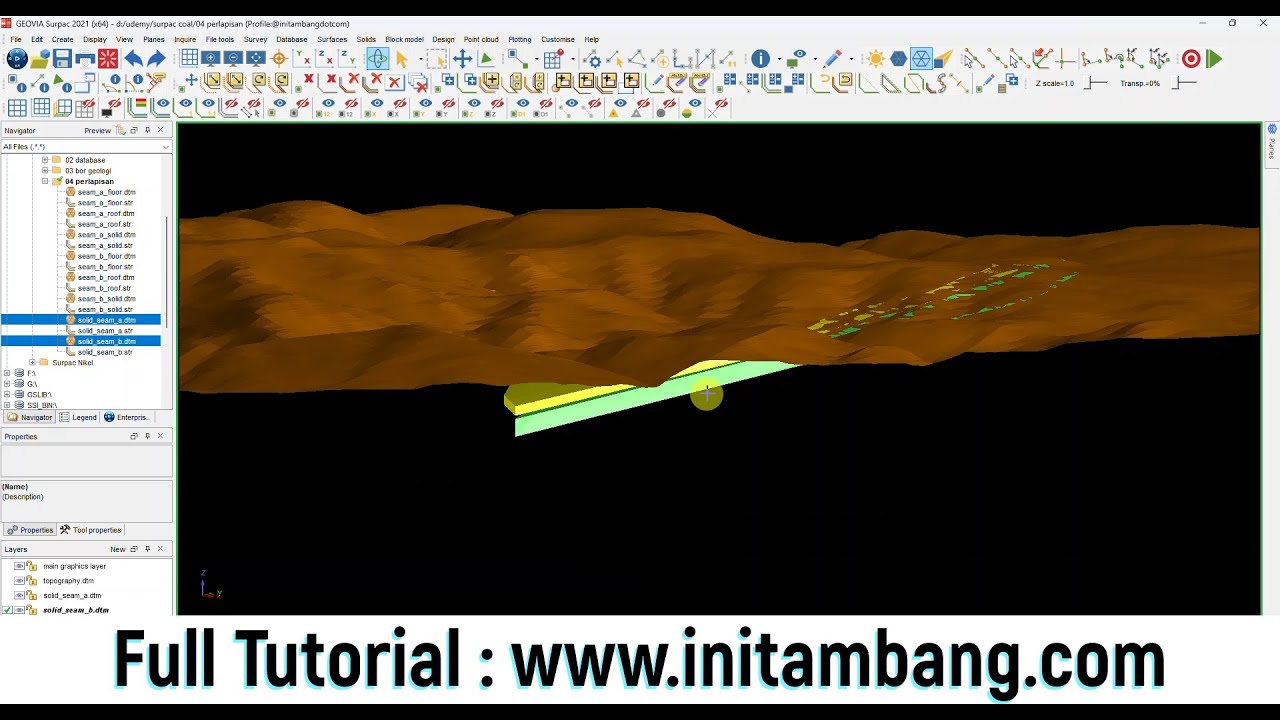Open the Surfaces menu
Image resolution: width=1280 pixels, height=720 pixels.
click(332, 40)
